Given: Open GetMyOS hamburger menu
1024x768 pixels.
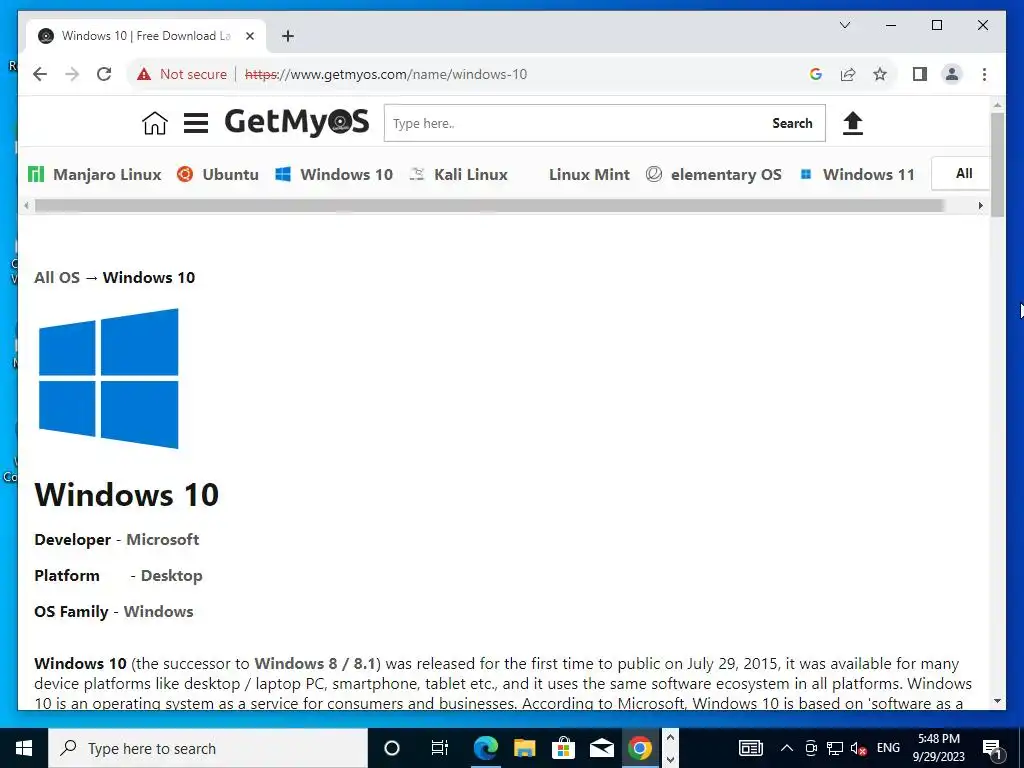Looking at the screenshot, I should click(196, 123).
